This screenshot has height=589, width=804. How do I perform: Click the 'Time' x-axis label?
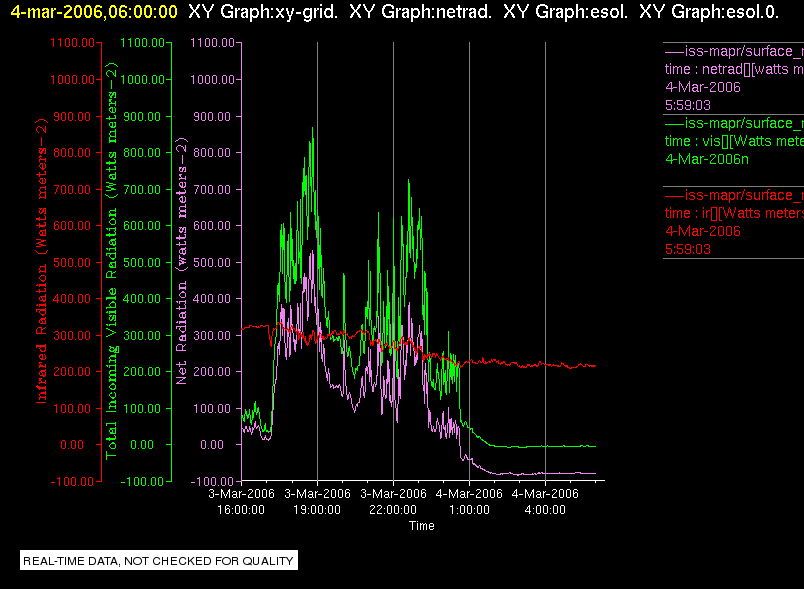(421, 525)
